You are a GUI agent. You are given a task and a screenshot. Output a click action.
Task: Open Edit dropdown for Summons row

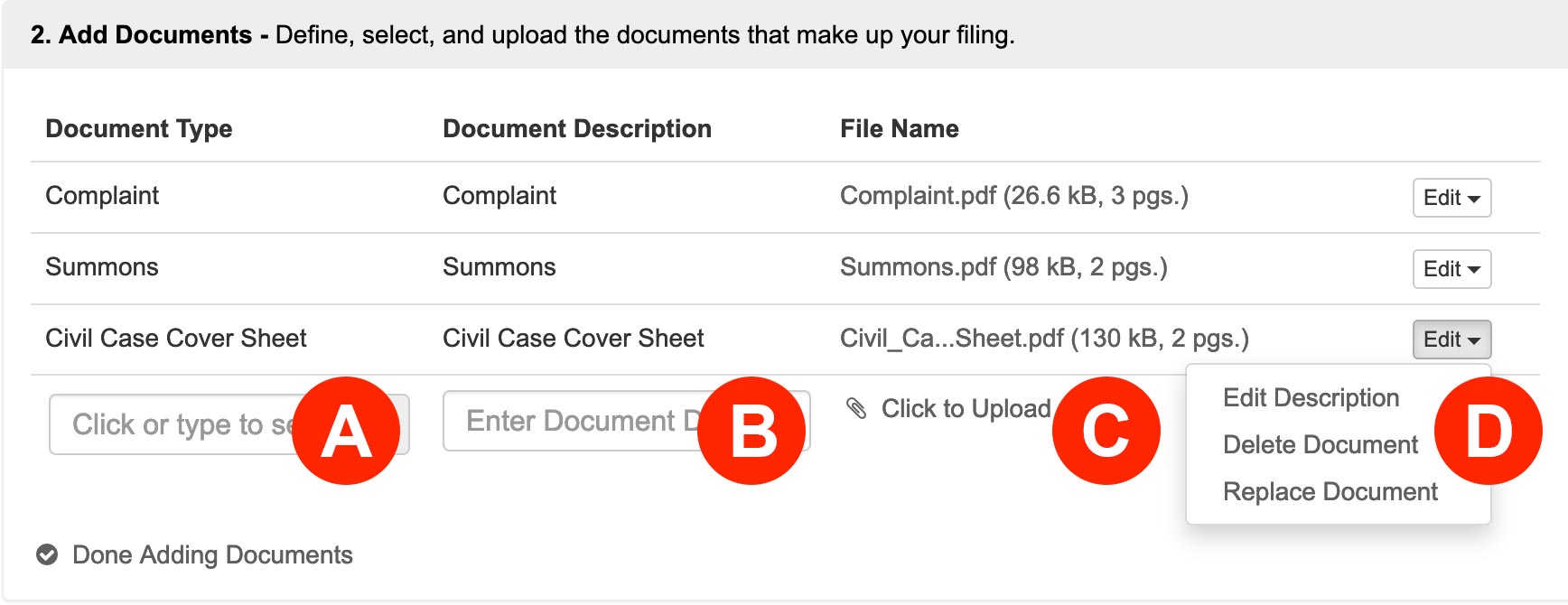1451,269
